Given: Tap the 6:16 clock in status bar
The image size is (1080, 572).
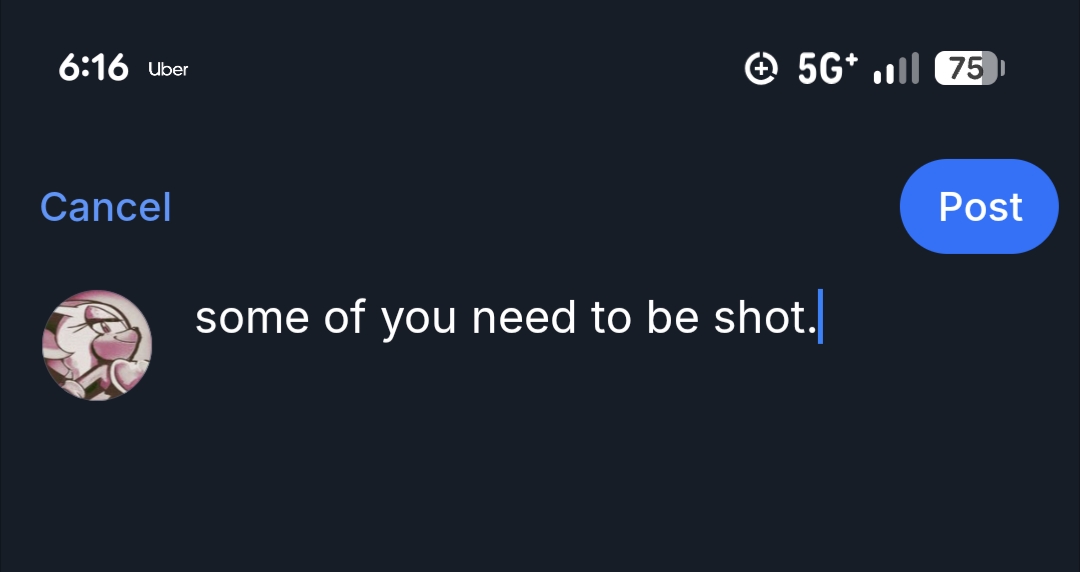Looking at the screenshot, I should click(93, 69).
